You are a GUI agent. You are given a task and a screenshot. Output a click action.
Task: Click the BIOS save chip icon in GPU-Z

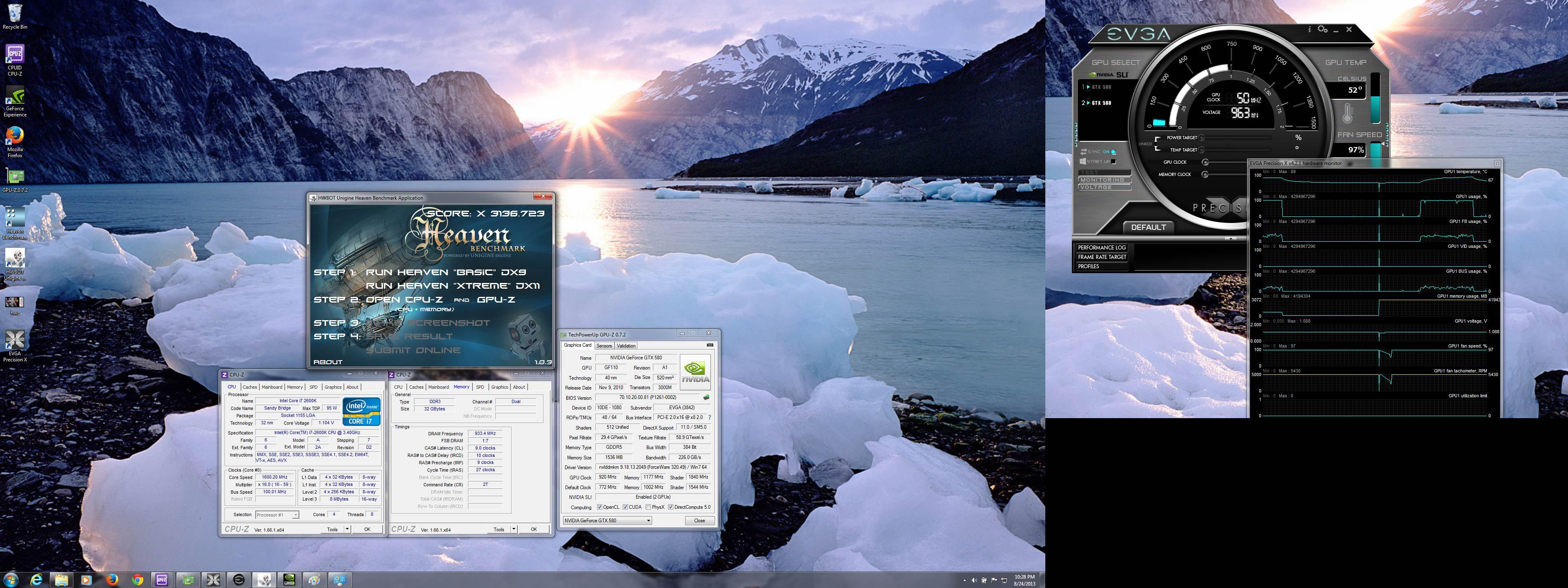706,397
